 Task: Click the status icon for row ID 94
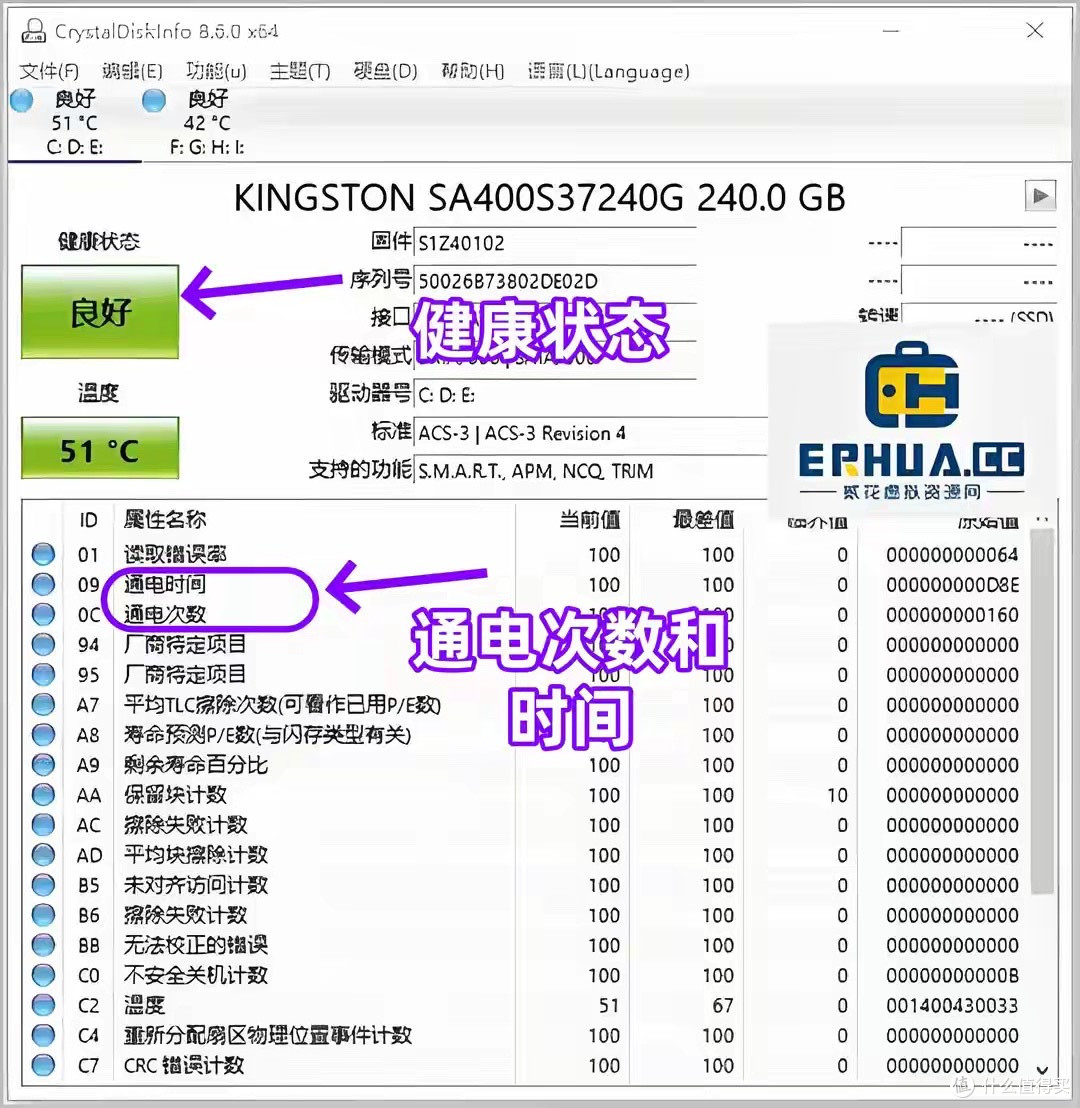(43, 644)
